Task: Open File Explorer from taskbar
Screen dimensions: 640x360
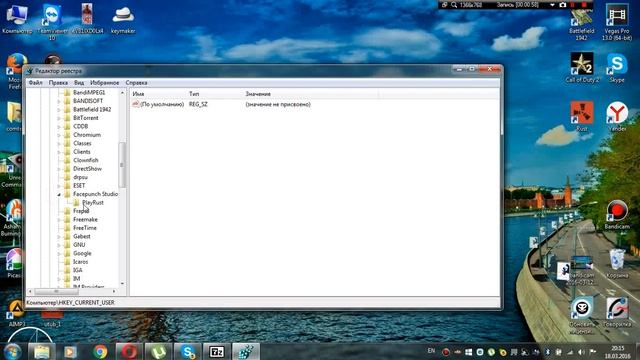Action: (x=42, y=351)
